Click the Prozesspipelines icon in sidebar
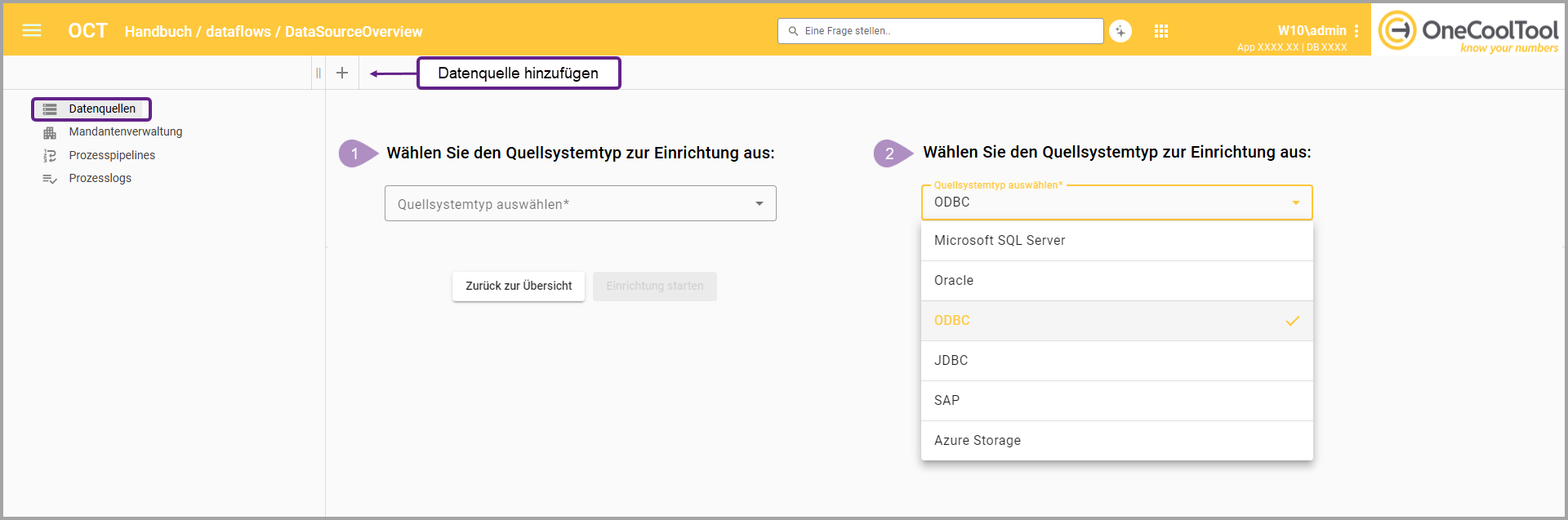1568x520 pixels. [50, 155]
